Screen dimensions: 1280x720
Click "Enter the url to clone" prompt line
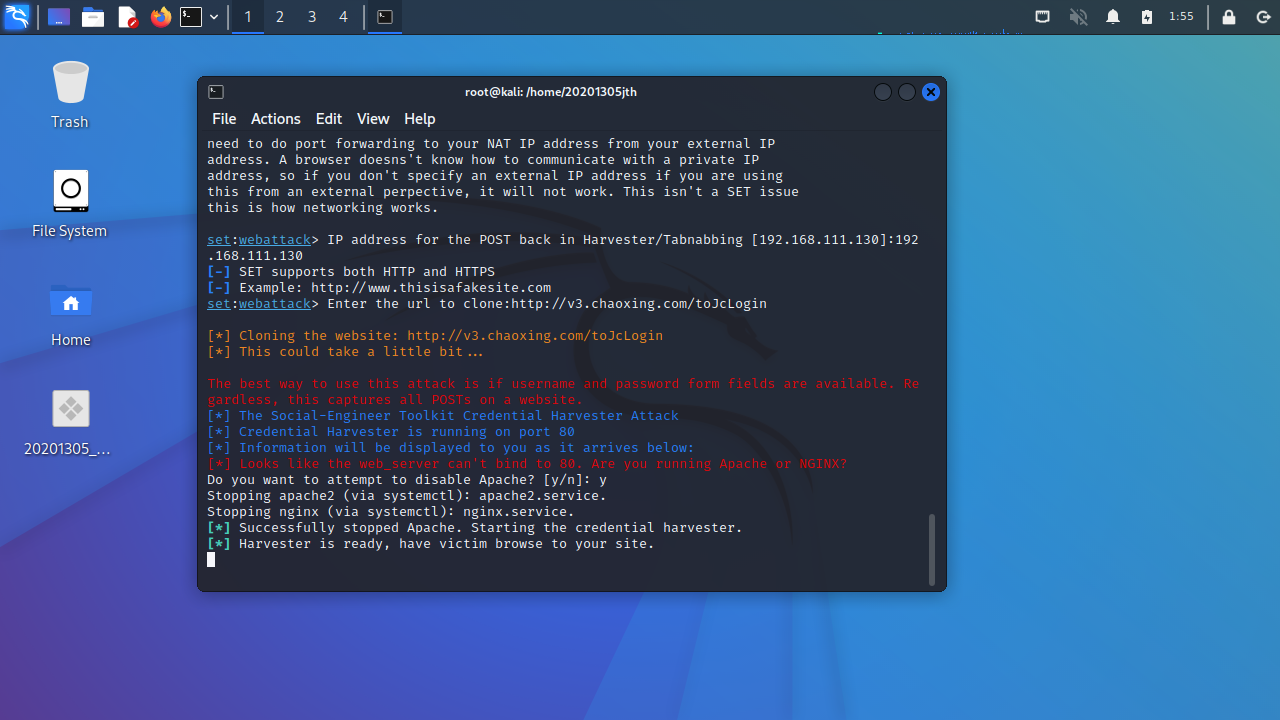(x=487, y=304)
